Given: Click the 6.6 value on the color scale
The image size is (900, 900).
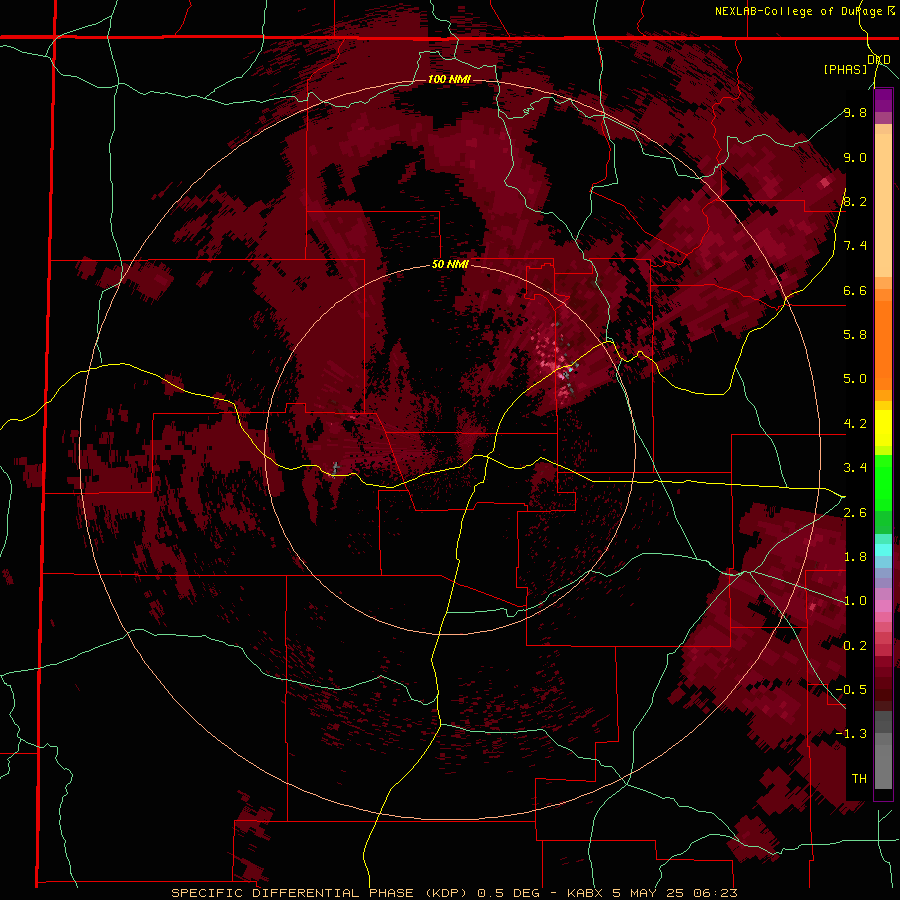Looking at the screenshot, I should [855, 290].
